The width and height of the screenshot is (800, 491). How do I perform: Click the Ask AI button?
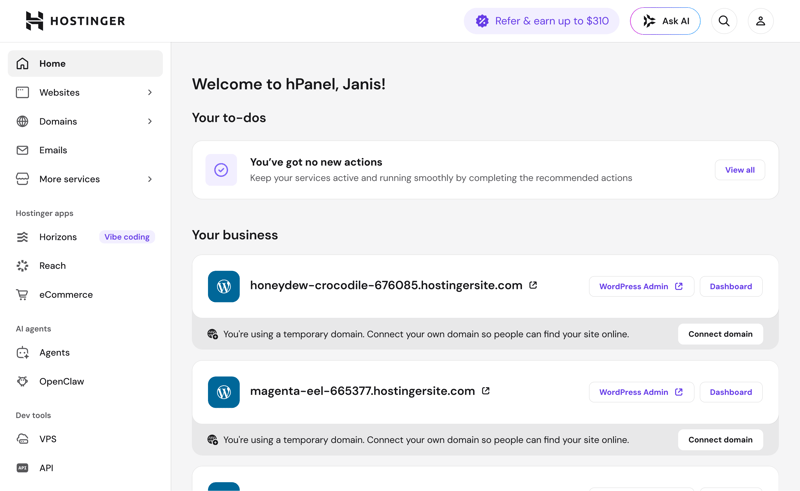pyautogui.click(x=665, y=21)
